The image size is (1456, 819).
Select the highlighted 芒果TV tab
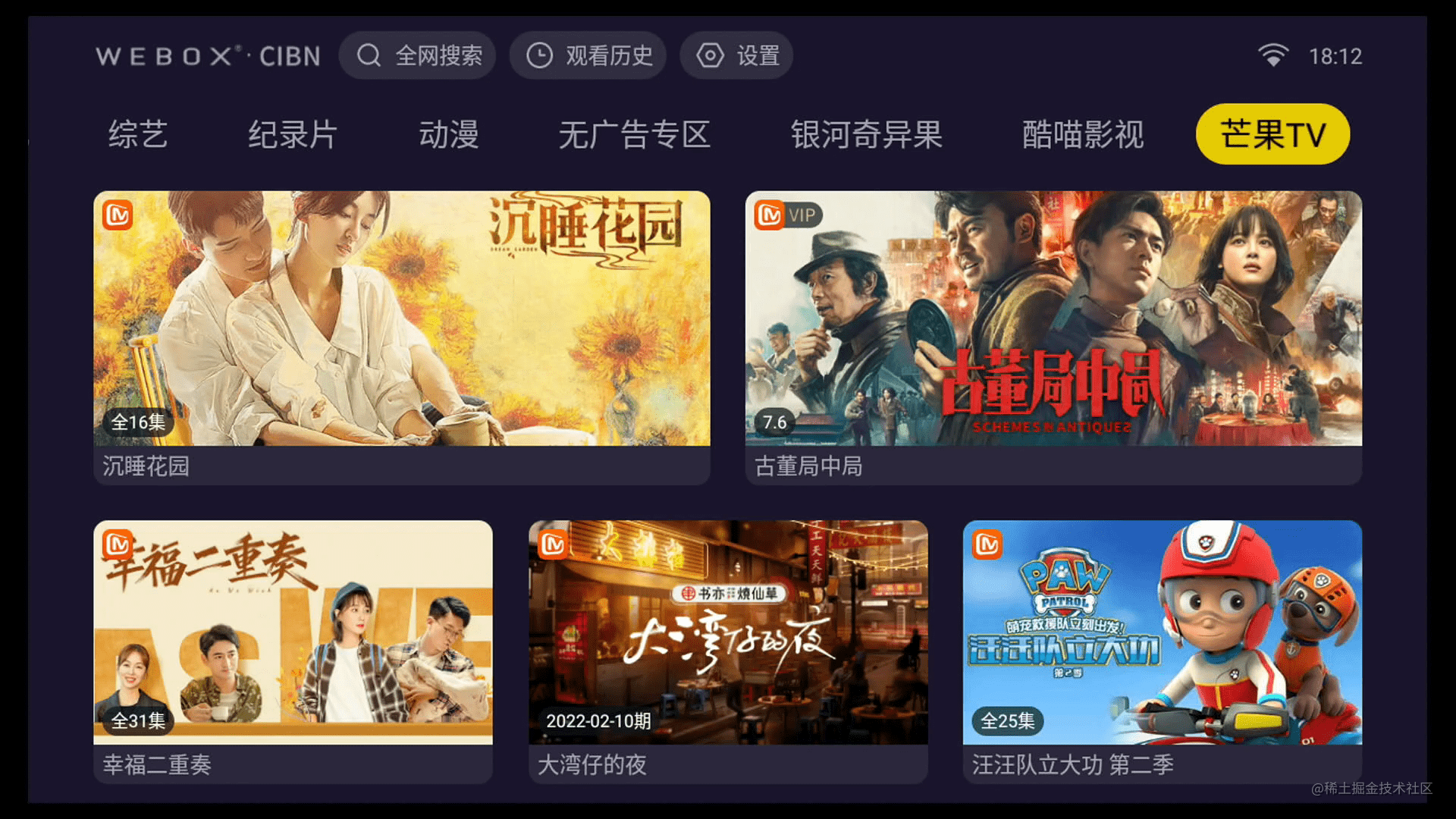point(1273,134)
